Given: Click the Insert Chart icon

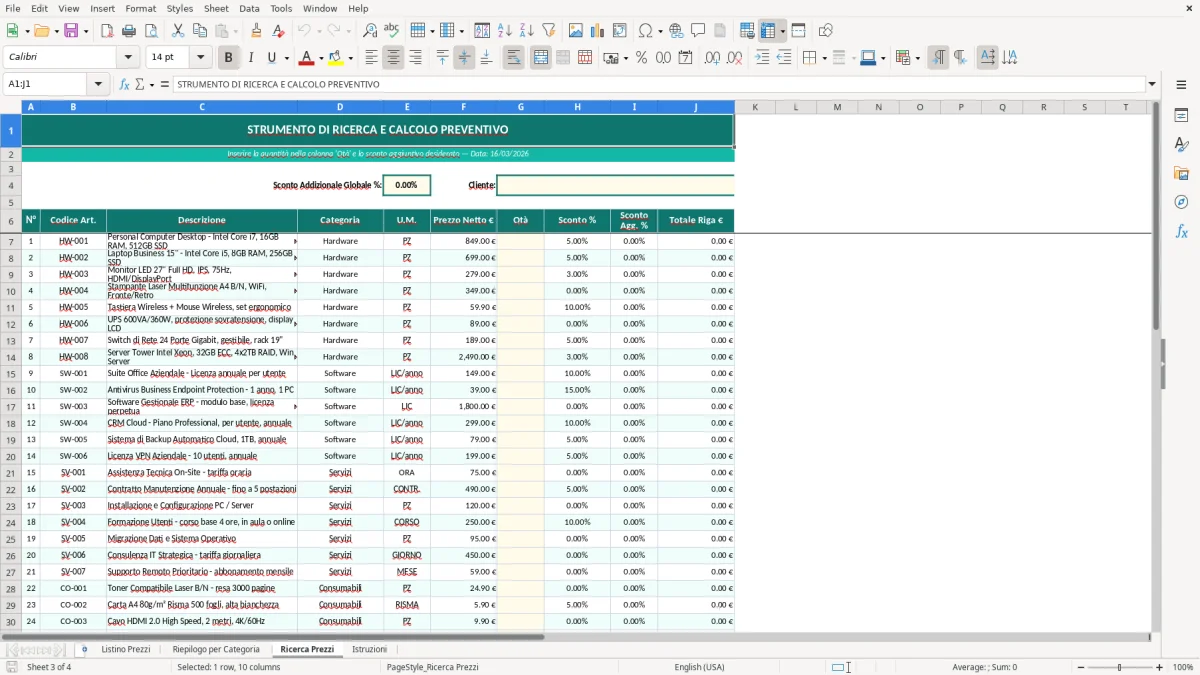Looking at the screenshot, I should click(x=598, y=31).
